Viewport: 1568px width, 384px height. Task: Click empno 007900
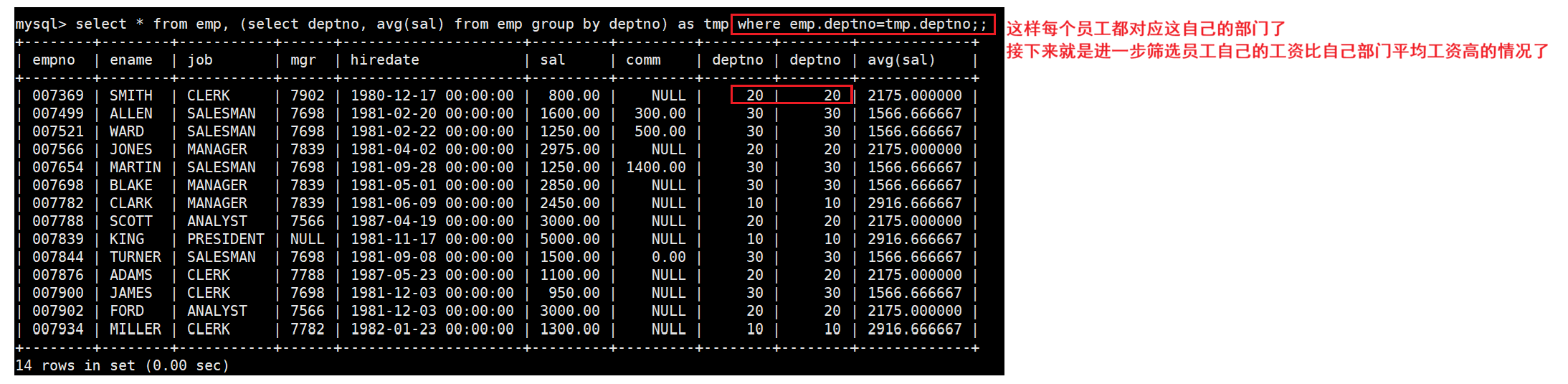[58, 293]
